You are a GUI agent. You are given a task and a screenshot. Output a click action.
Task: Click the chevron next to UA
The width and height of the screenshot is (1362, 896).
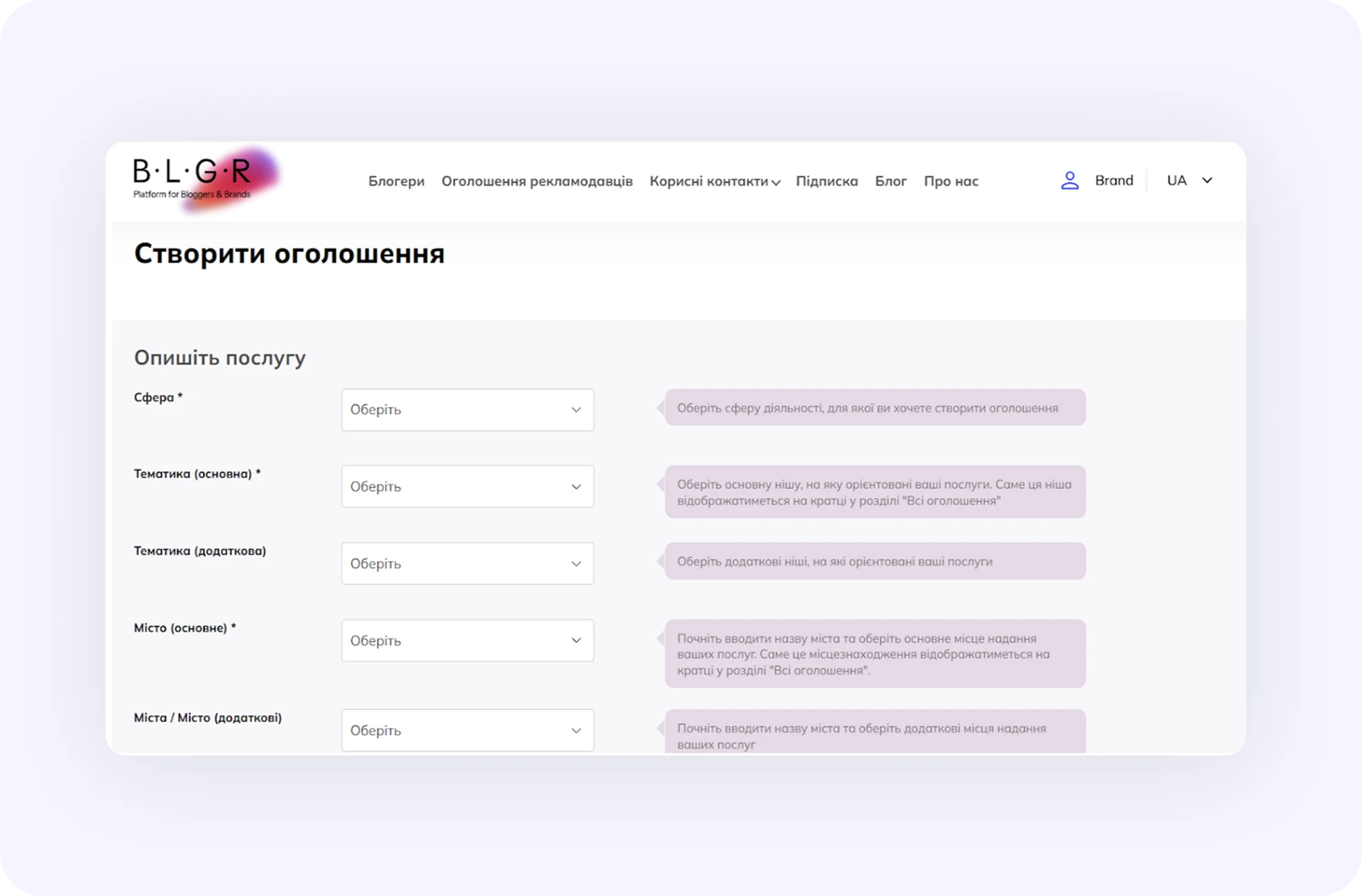click(x=1207, y=181)
